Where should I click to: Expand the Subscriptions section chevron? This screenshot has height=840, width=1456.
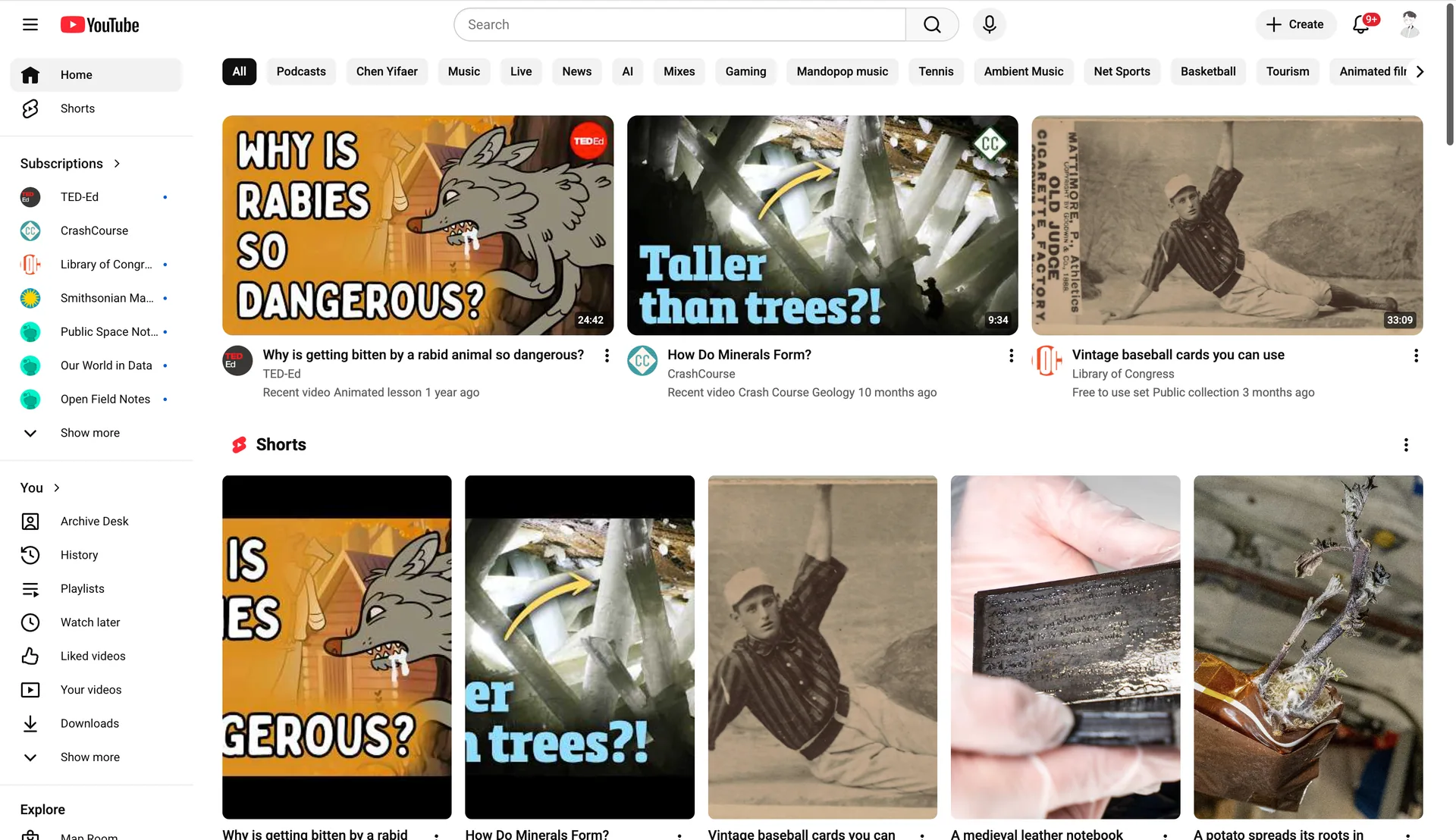117,164
